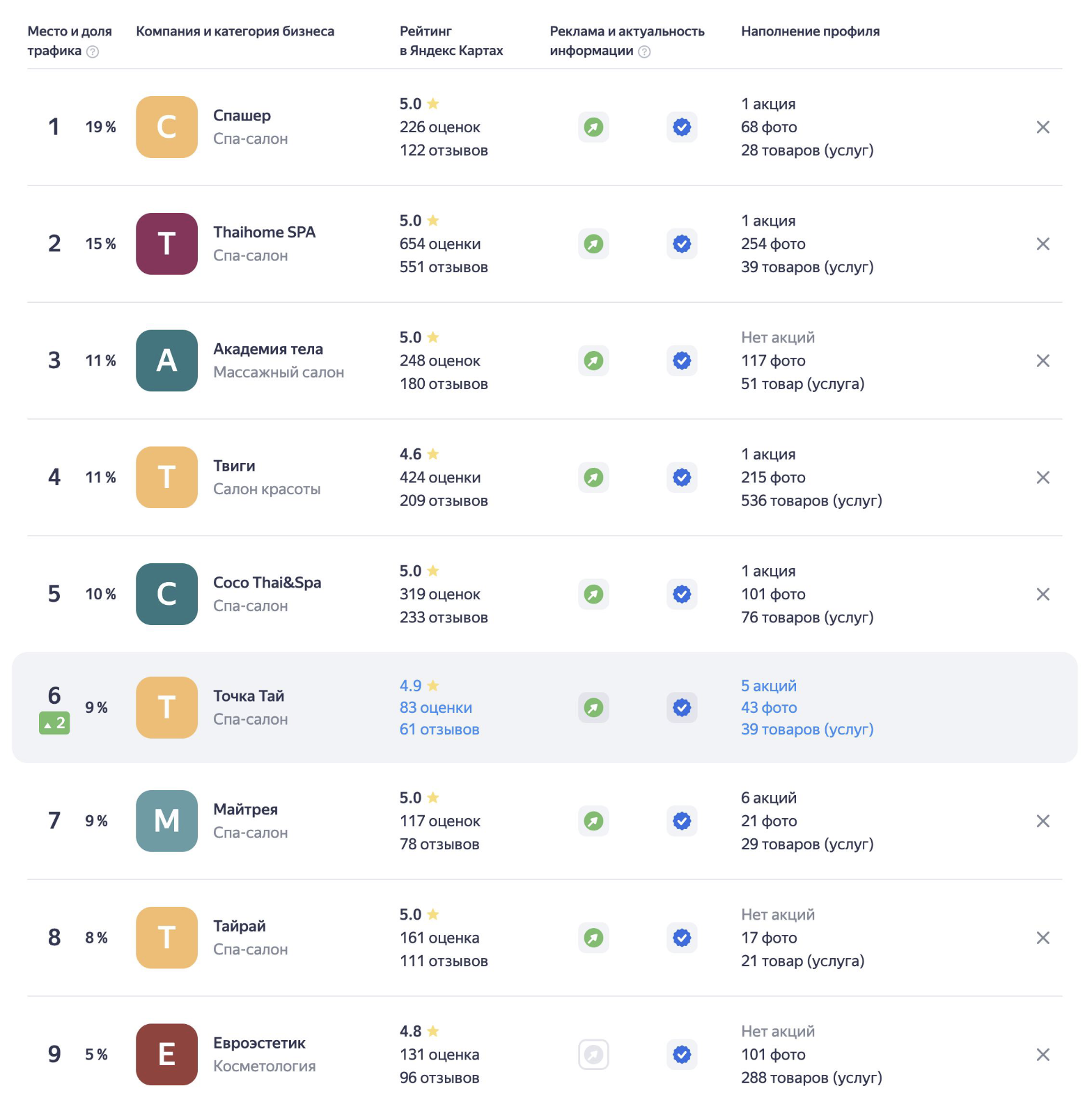Open the «5 акций» link for Точка Тай
1092x1118 pixels.
(x=769, y=686)
